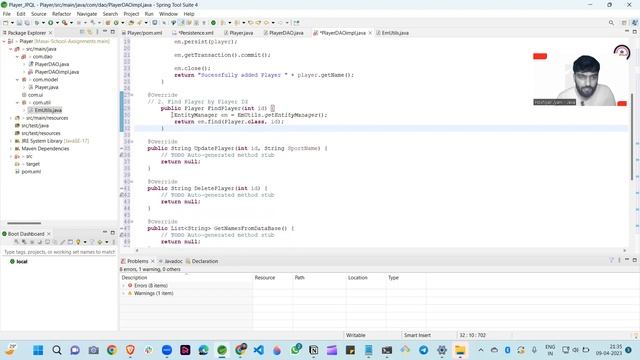Click the lightbulb icon in Boot Dashboard toolbar
640x360 pixels.
78,242
